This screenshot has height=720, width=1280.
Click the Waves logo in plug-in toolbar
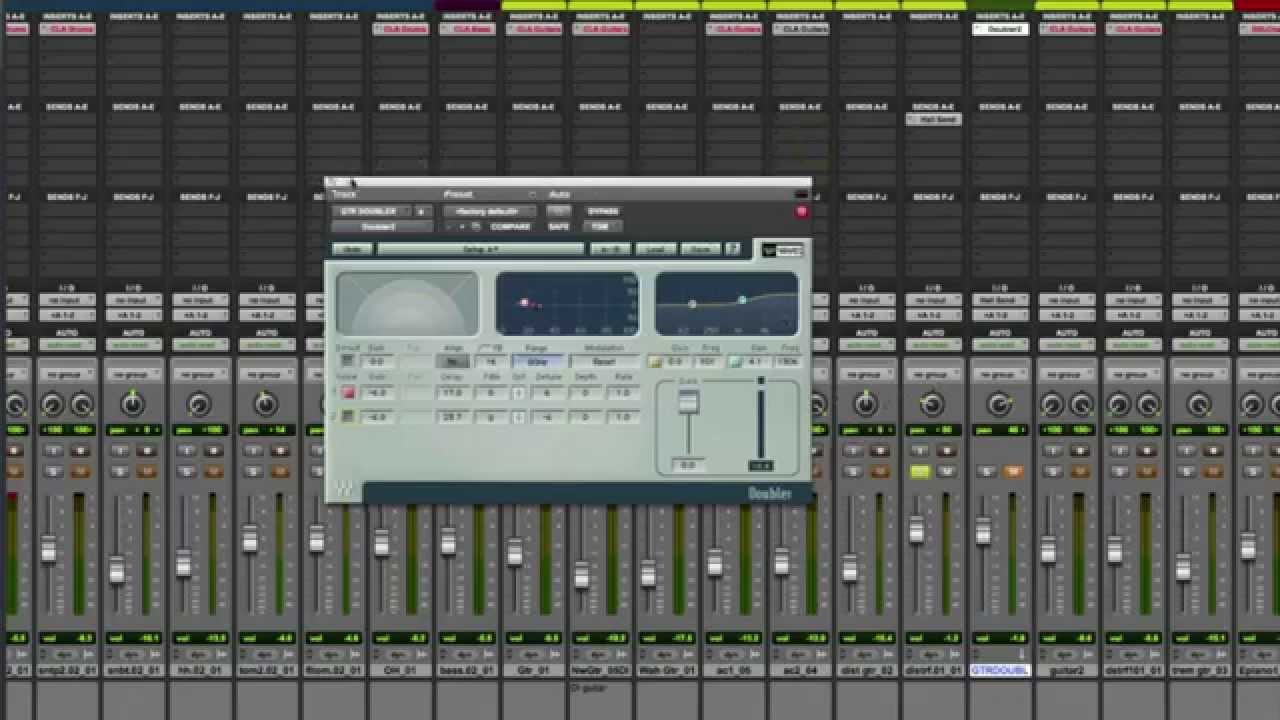coord(781,249)
